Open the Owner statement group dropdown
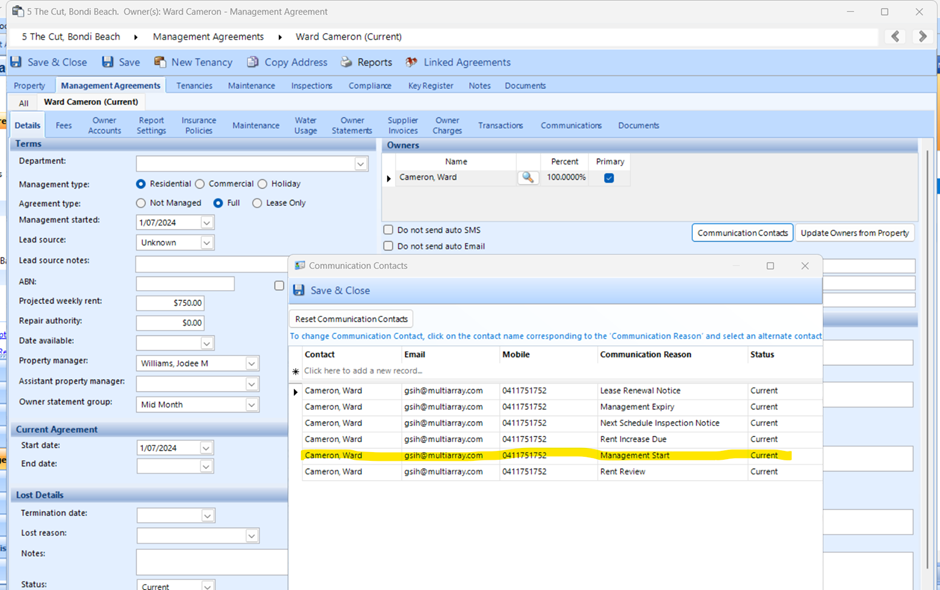This screenshot has width=940, height=590. tap(252, 405)
